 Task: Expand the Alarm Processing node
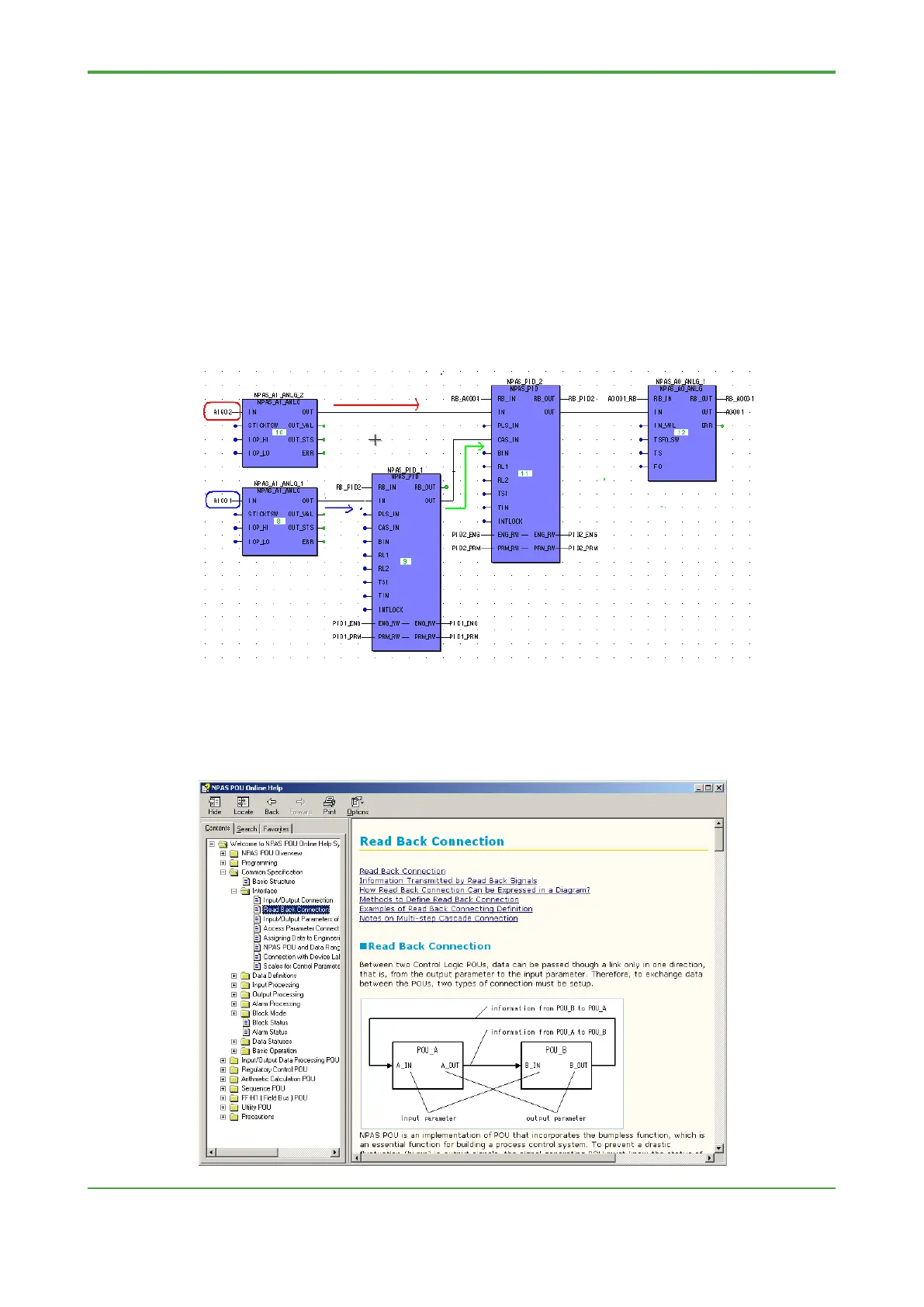point(234,1004)
